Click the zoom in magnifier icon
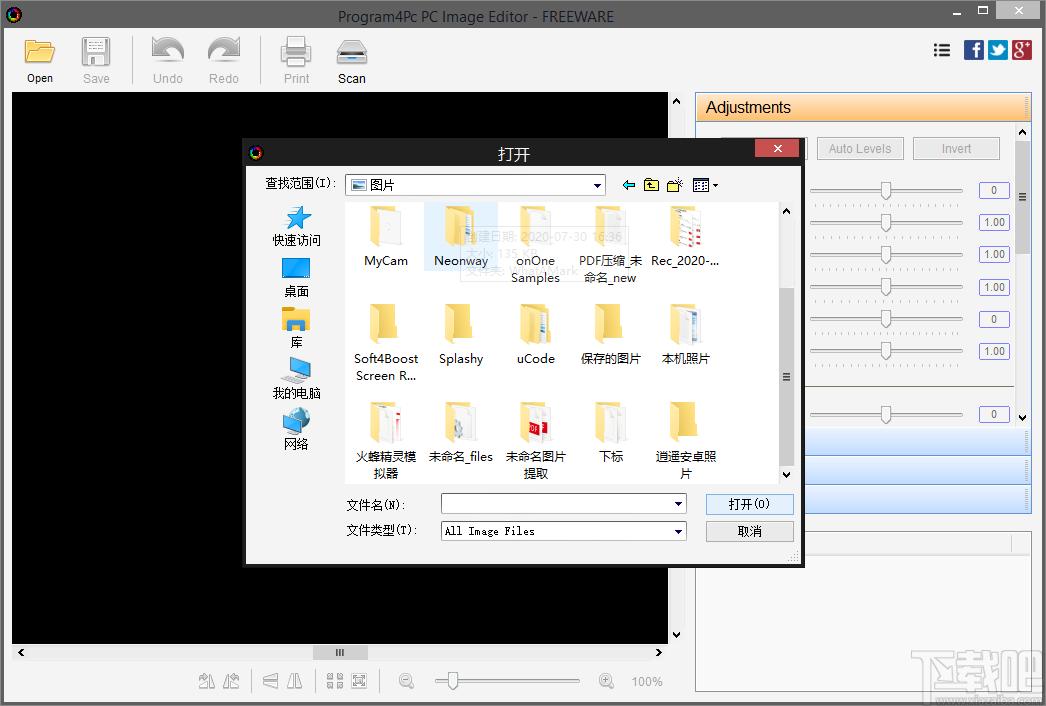This screenshot has height=706, width=1046. 606,681
